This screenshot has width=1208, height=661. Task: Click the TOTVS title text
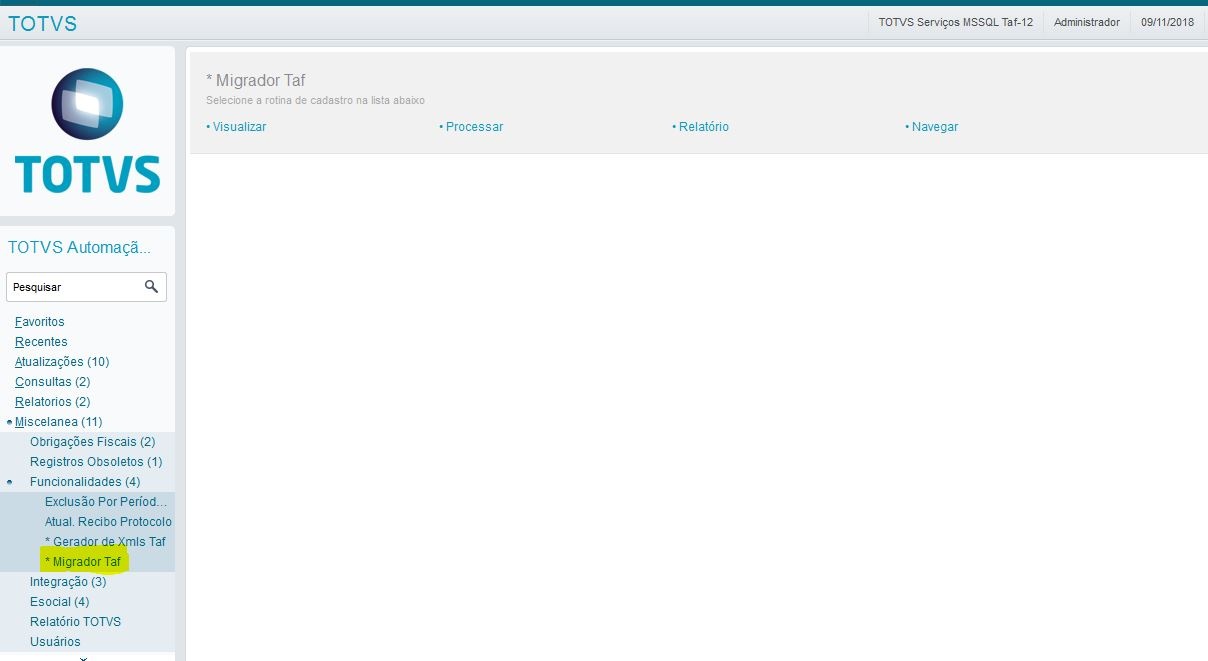(42, 24)
